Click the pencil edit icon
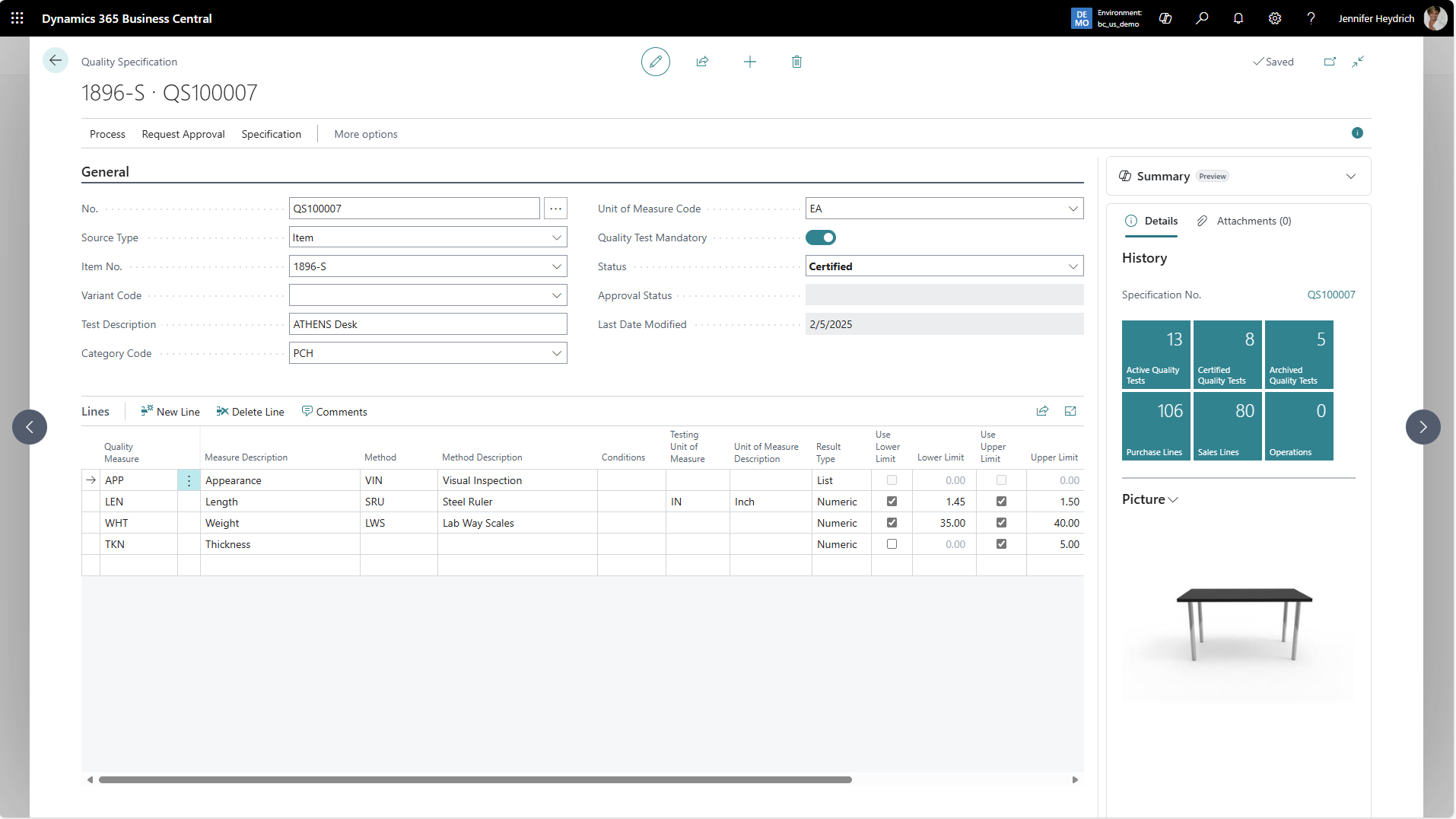The image size is (1456, 819). pos(655,62)
